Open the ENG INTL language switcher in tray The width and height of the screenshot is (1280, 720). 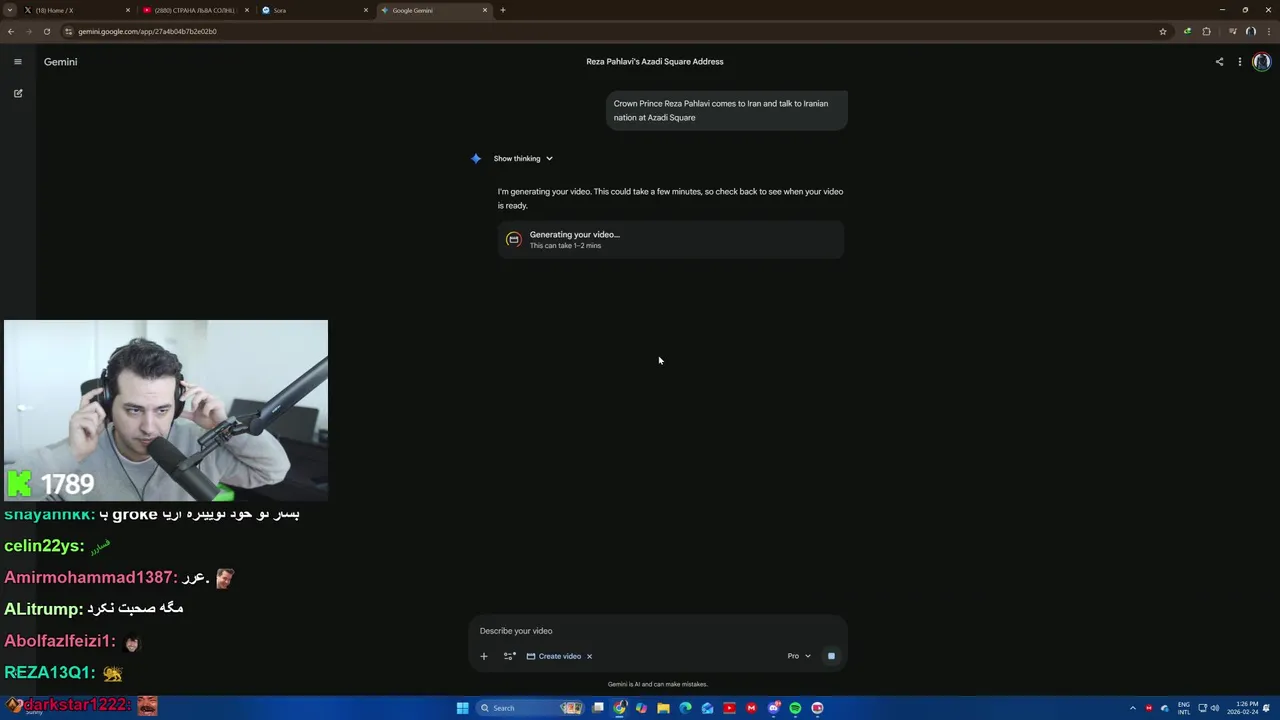click(x=1184, y=708)
